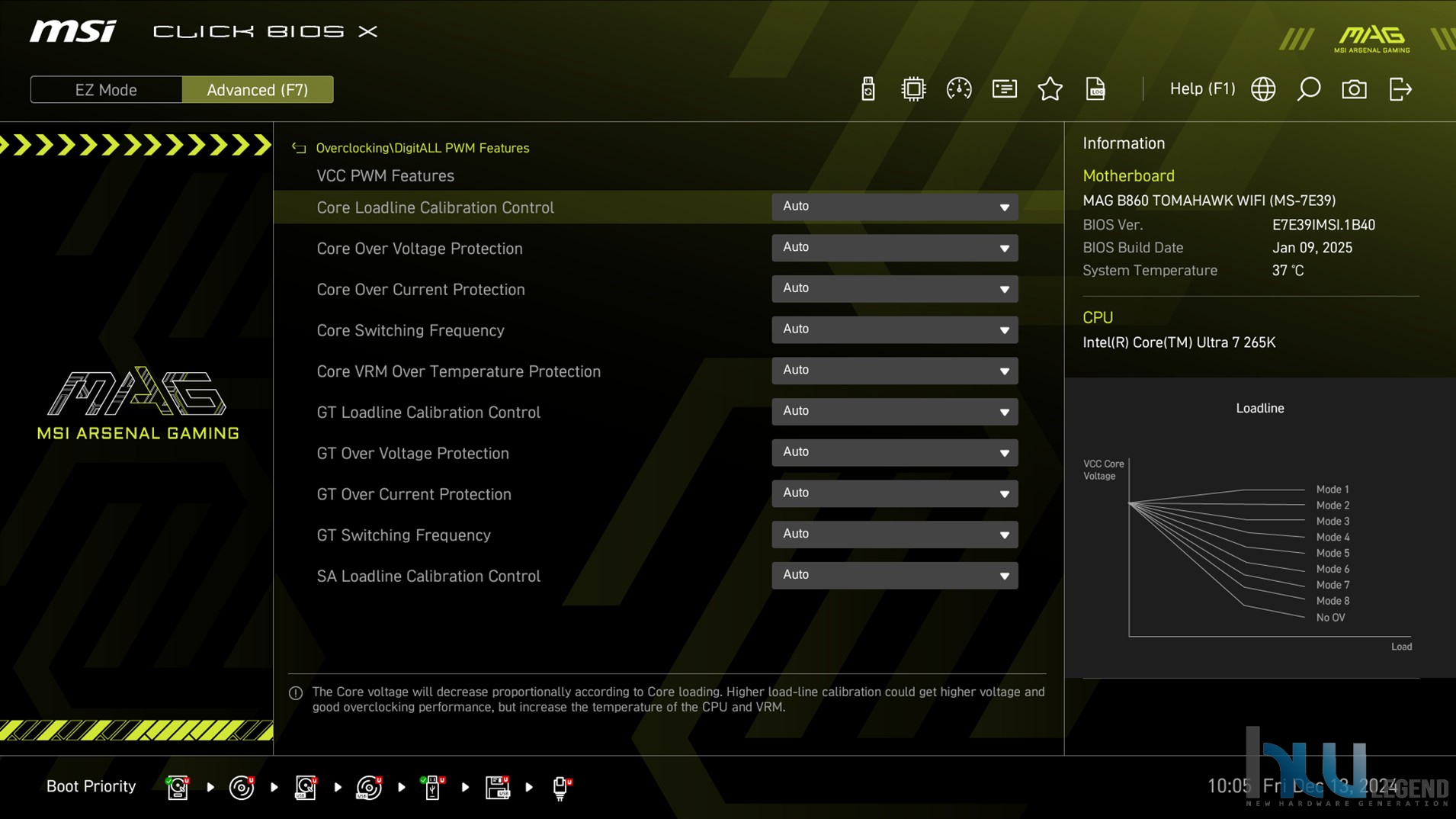Click the Overclocking\DigitALL PWM Features breadcrumb
1456x819 pixels.
click(422, 148)
